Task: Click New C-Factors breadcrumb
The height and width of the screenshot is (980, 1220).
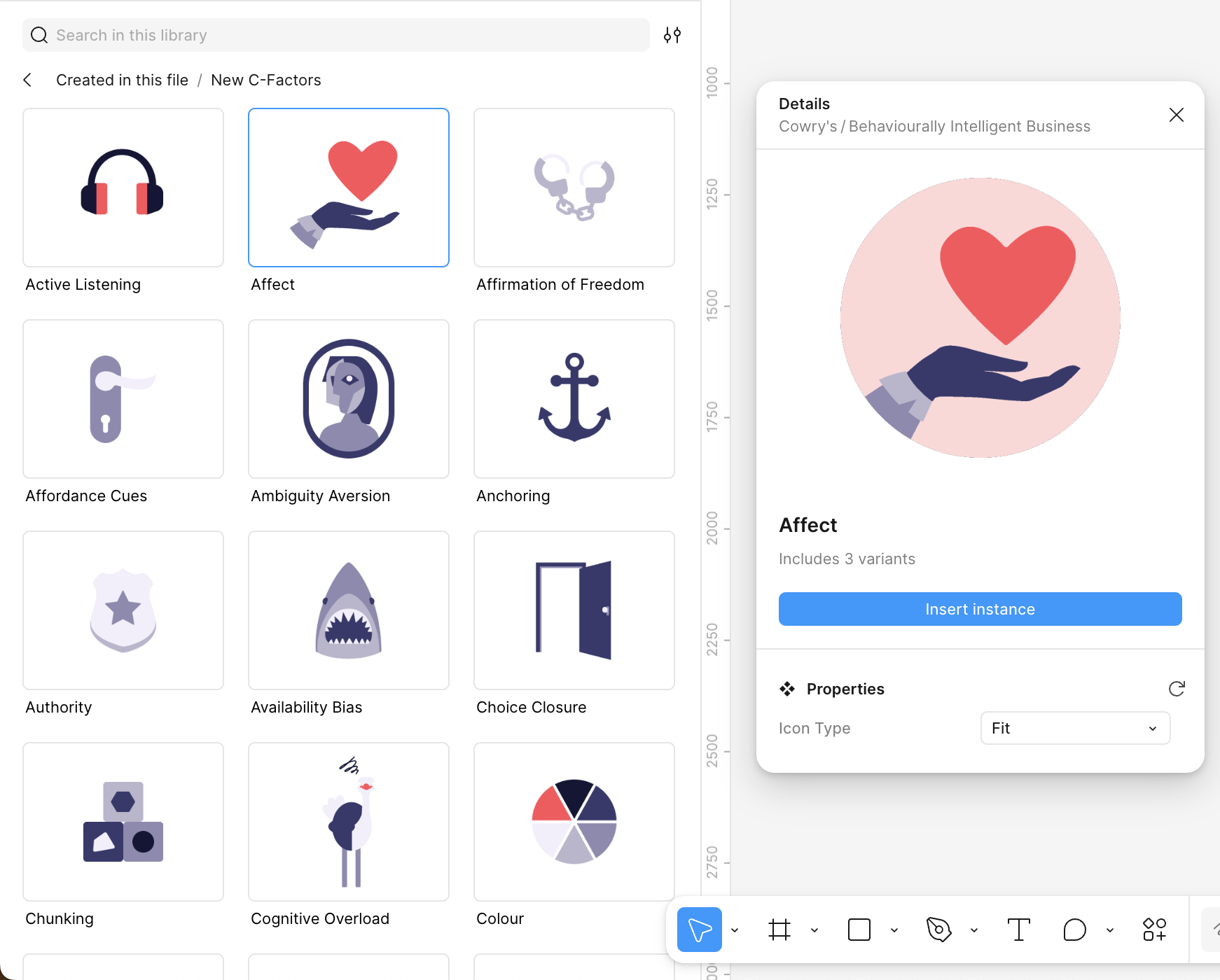Action: pyautogui.click(x=266, y=80)
